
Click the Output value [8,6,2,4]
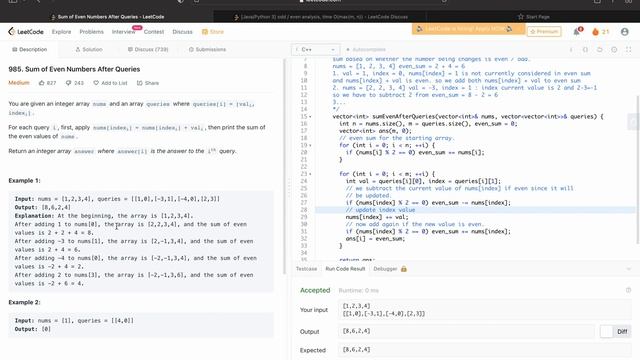tap(357, 331)
